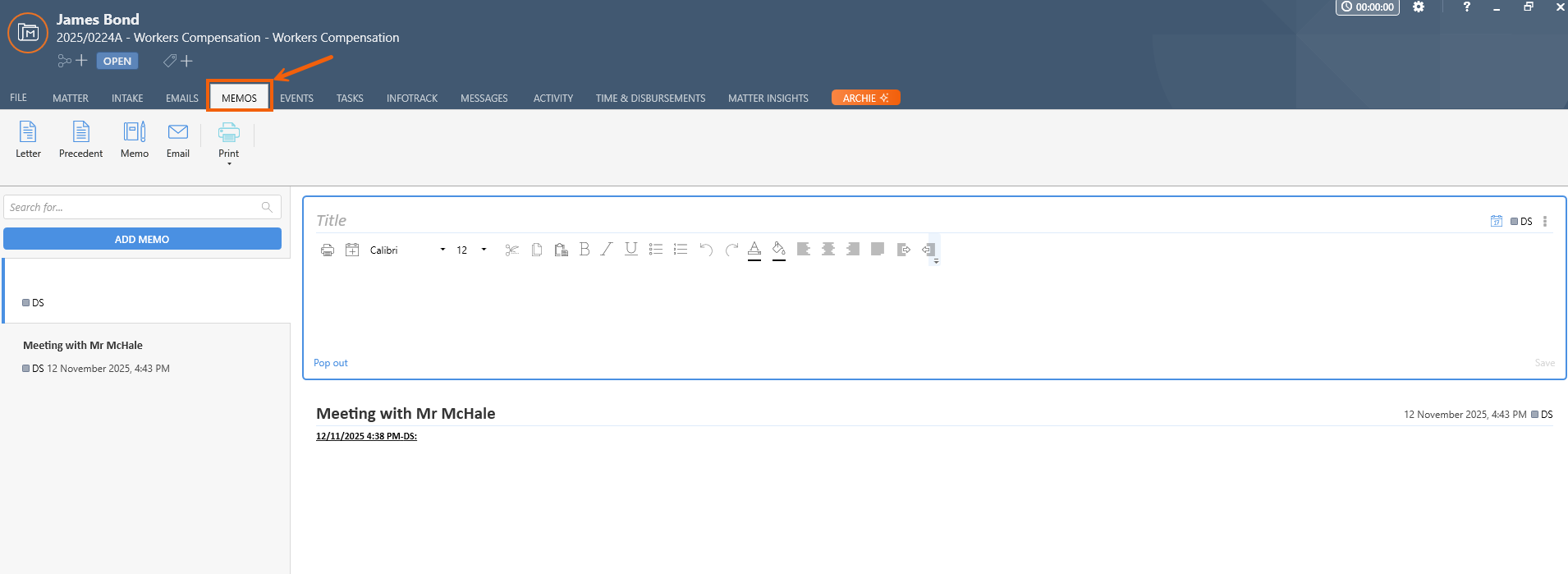The image size is (1568, 574).
Task: Add a tag to the matter
Action: tap(178, 61)
